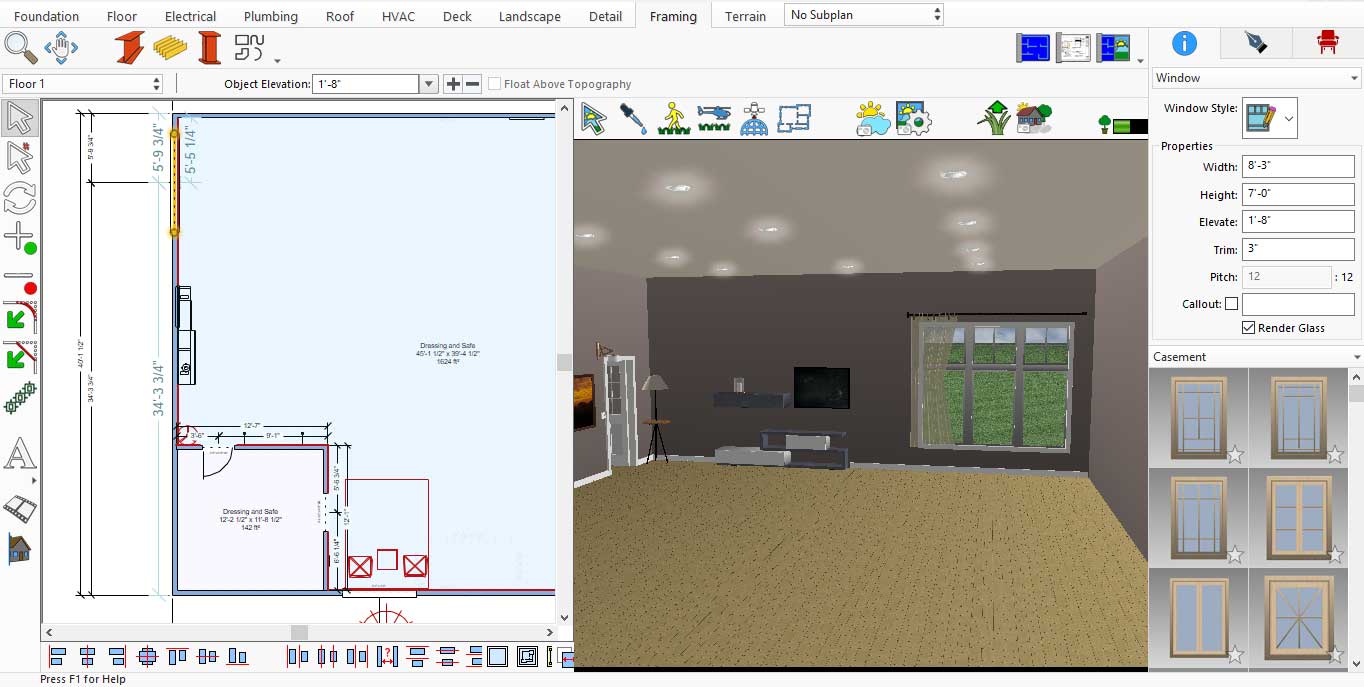Screen dimensions: 1364x687
Task: Click the eyedropper tool in 3D toolbar
Action: pyautogui.click(x=633, y=119)
